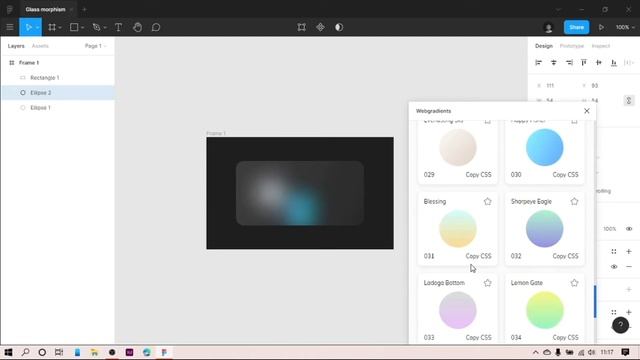Switch to the Assets tab
The height and width of the screenshot is (360, 640).
40,46
